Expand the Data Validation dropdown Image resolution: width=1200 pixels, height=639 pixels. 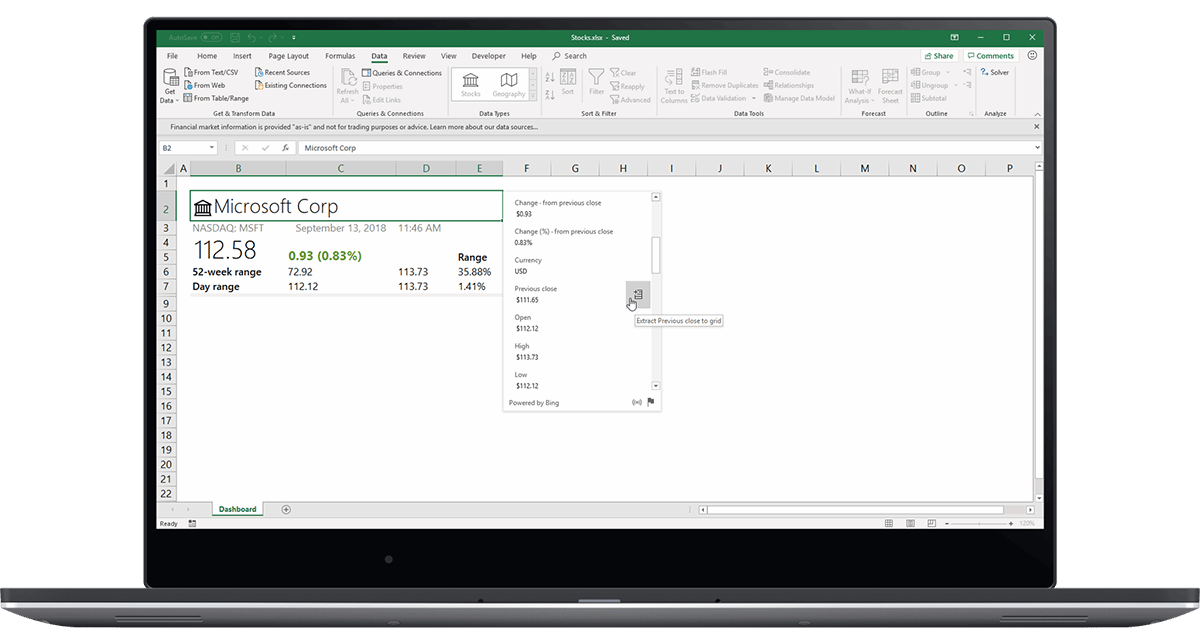point(753,97)
